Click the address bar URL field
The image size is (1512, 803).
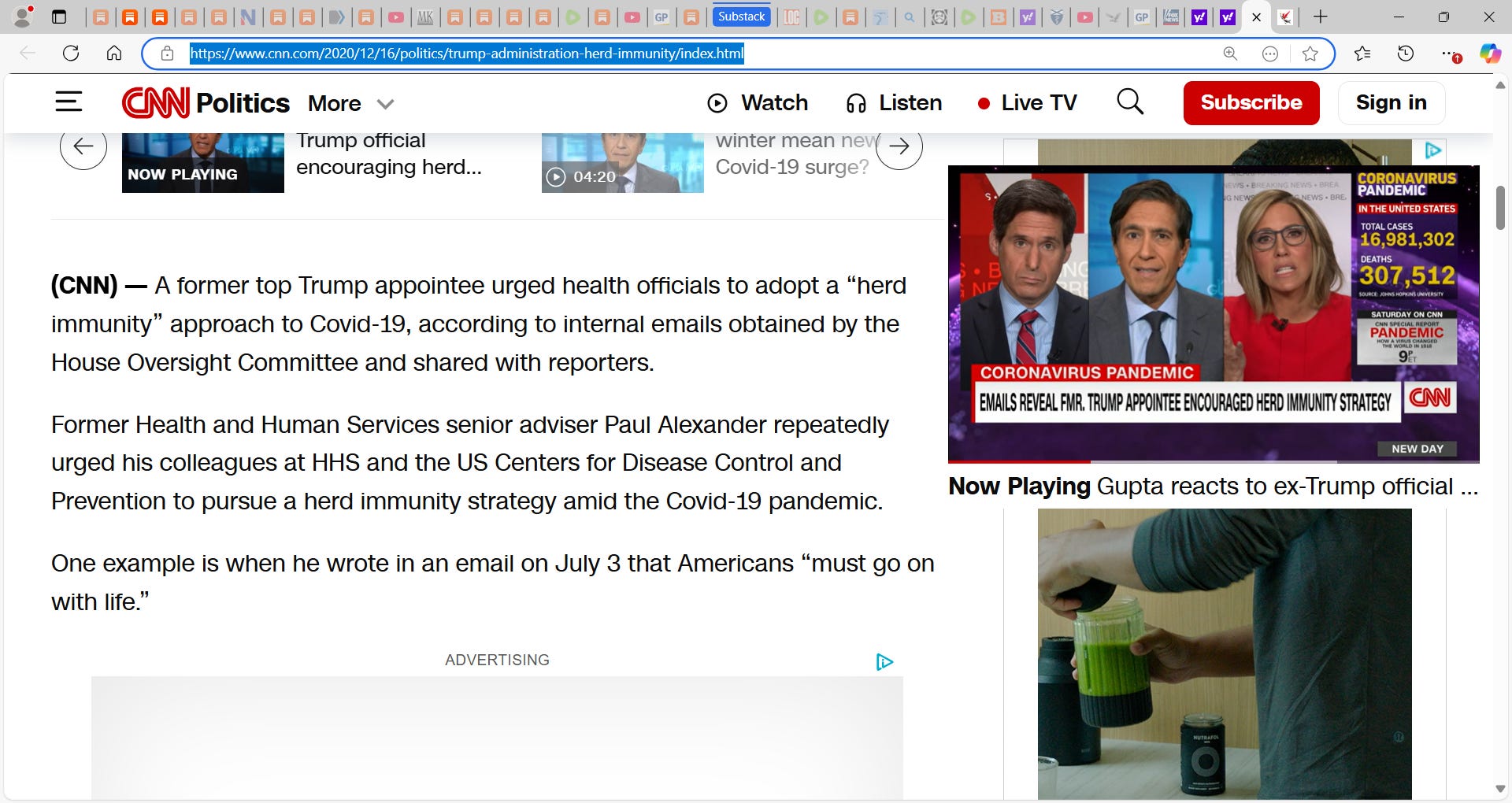693,54
